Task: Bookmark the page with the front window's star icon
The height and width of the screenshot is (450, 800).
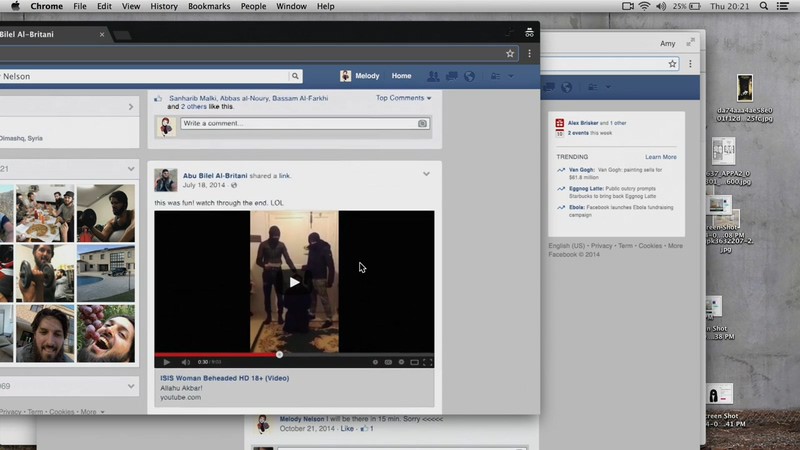Action: (510, 54)
